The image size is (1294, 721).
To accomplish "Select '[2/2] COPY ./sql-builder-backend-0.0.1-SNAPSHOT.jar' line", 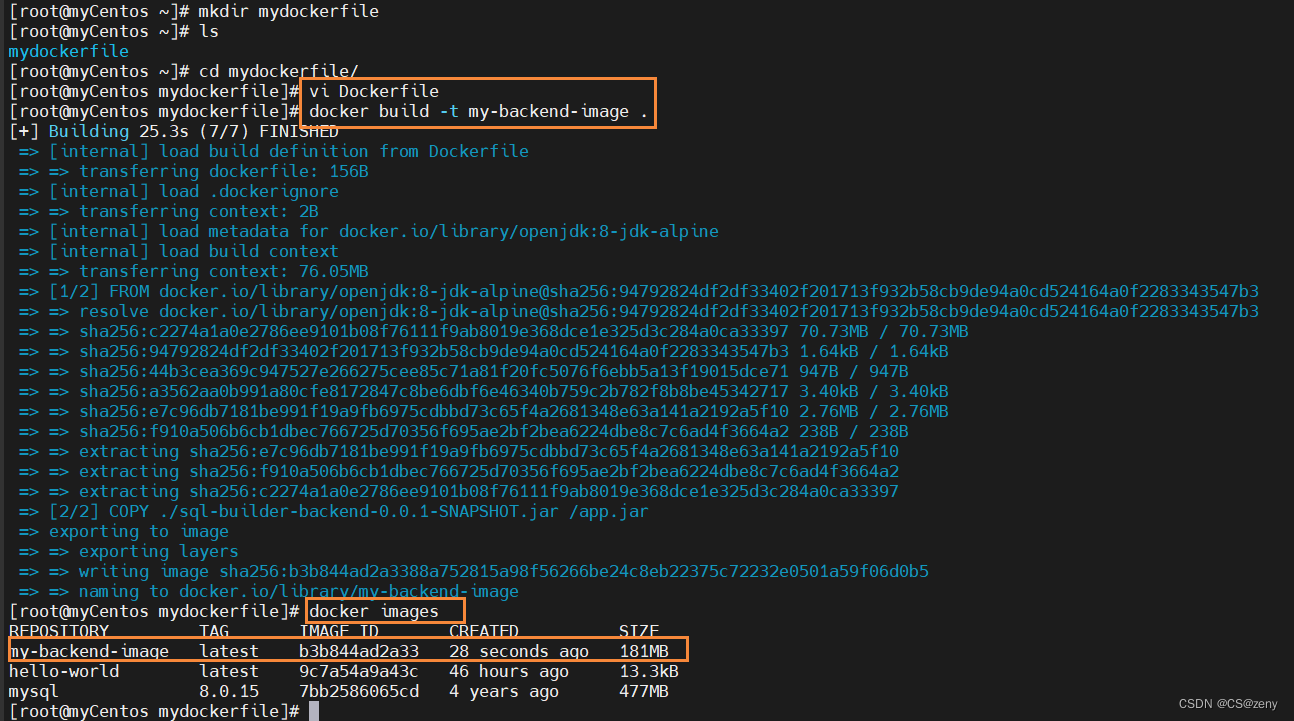I will (333, 511).
